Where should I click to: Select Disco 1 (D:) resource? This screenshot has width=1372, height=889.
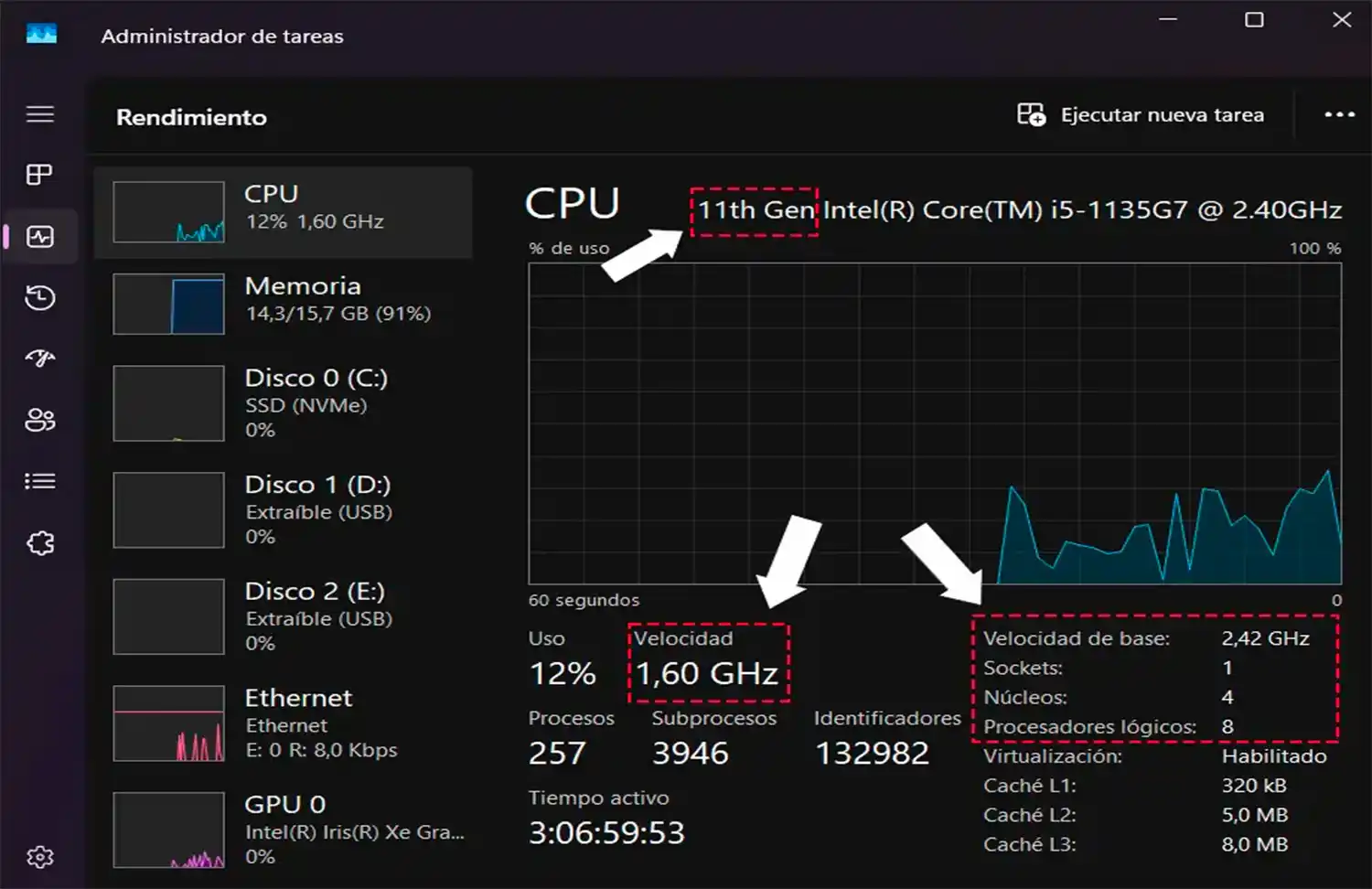284,509
